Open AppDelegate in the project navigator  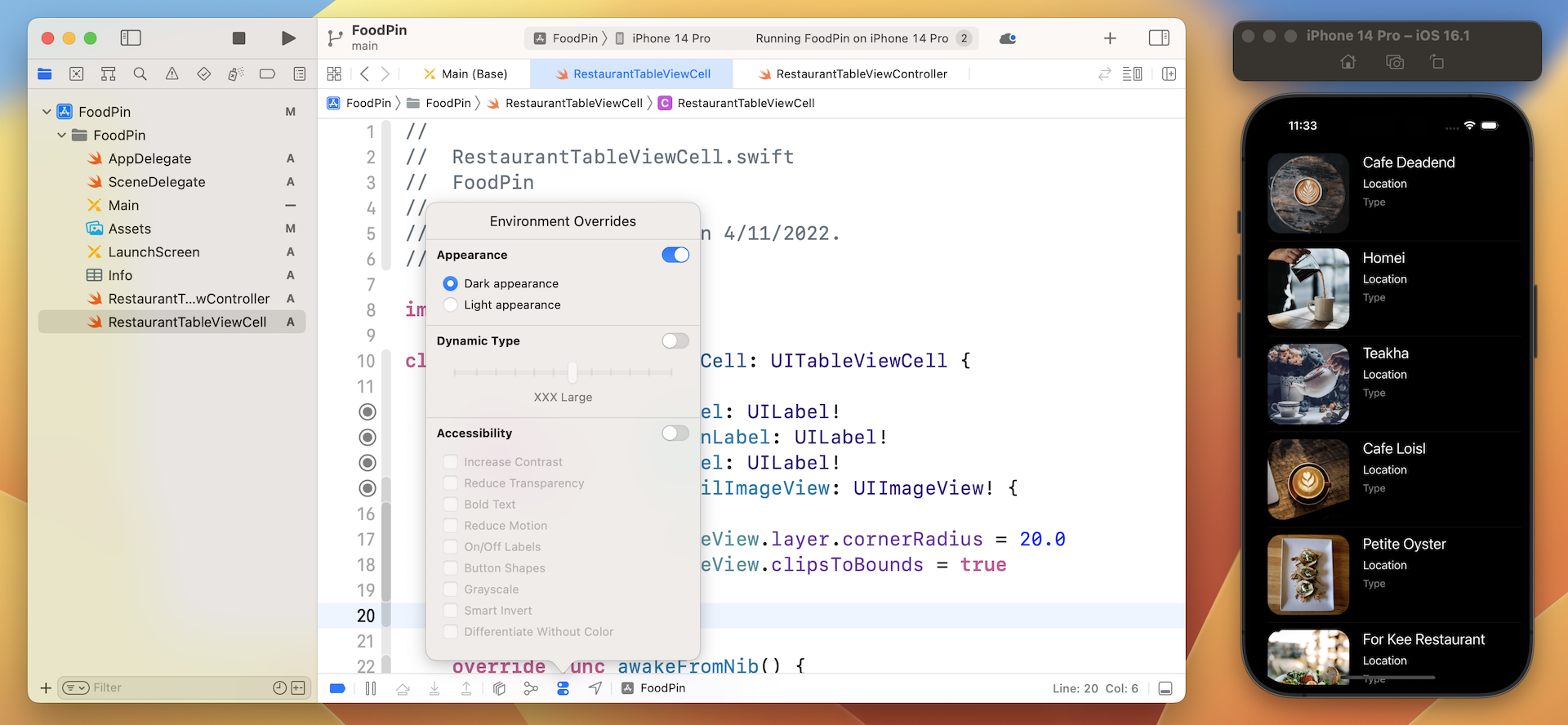(x=149, y=158)
